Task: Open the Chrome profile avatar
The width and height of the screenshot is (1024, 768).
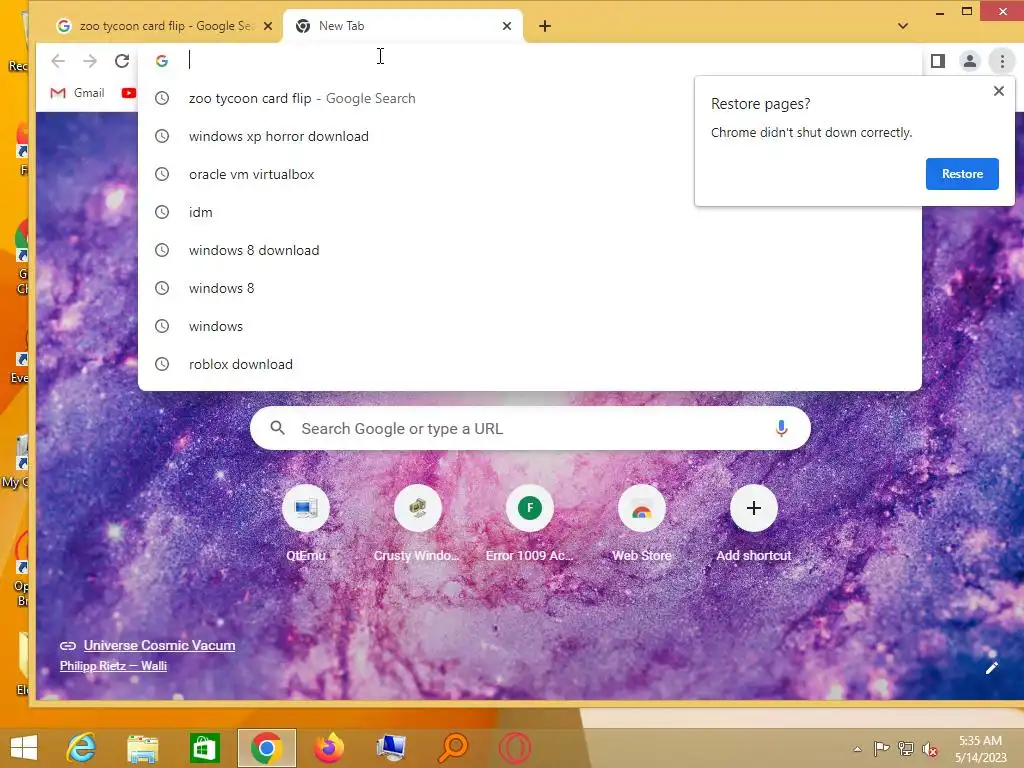Action: [970, 61]
